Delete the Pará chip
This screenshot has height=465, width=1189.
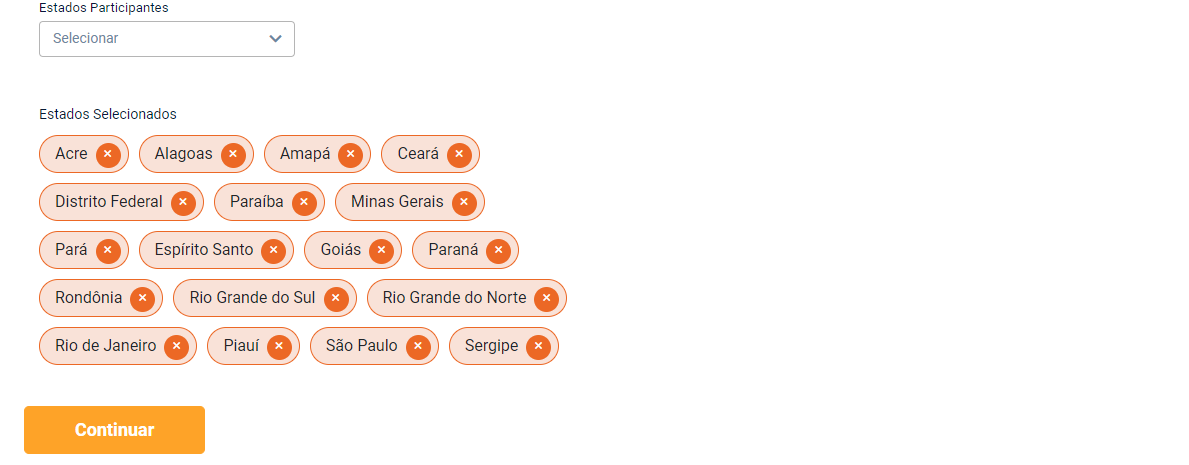[108, 250]
